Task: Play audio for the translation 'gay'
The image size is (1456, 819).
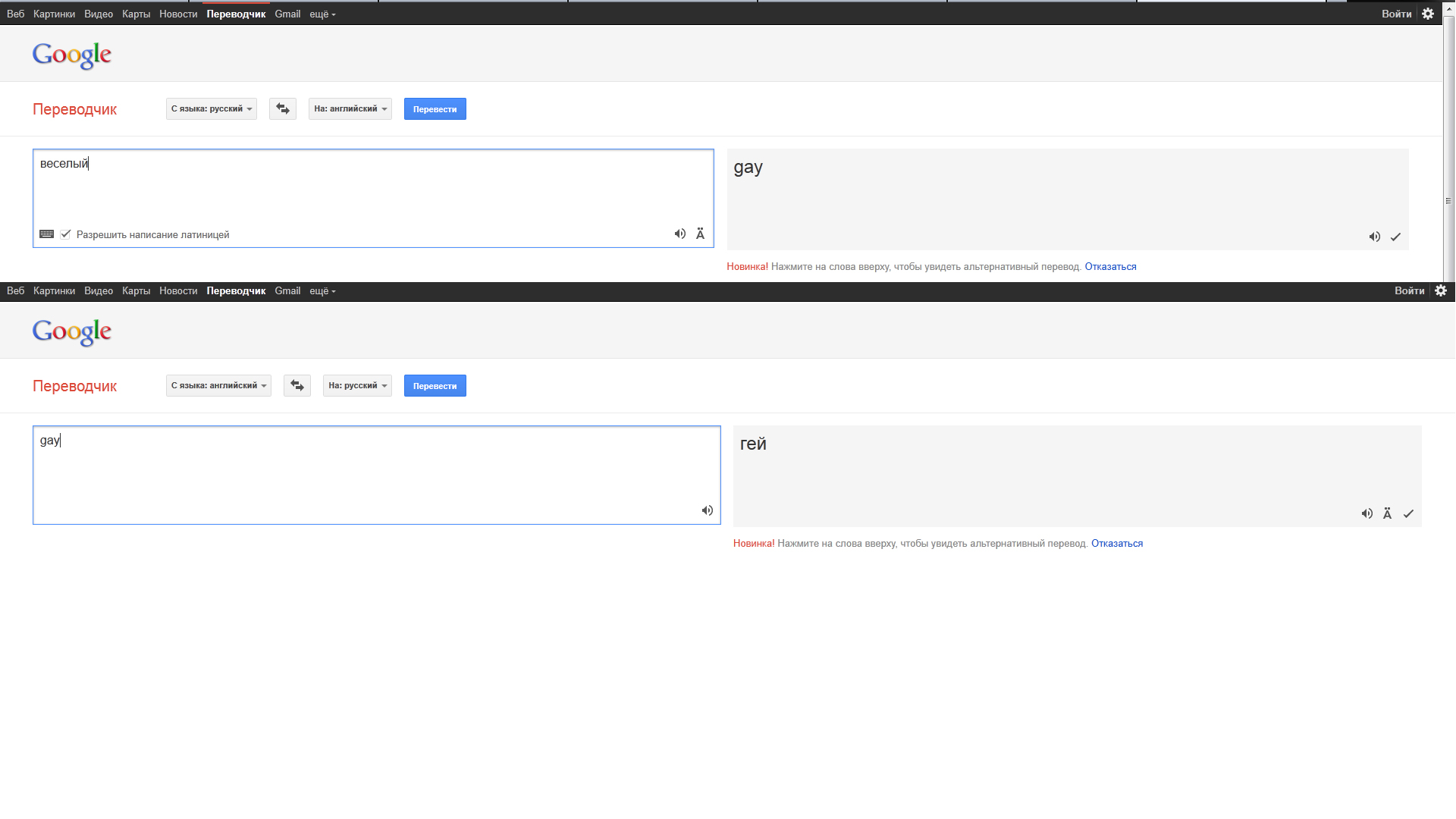Action: (x=1374, y=237)
